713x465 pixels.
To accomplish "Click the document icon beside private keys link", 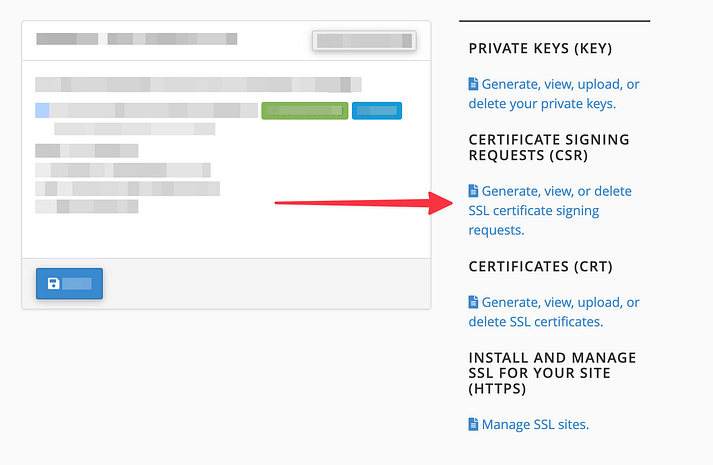I will [474, 85].
